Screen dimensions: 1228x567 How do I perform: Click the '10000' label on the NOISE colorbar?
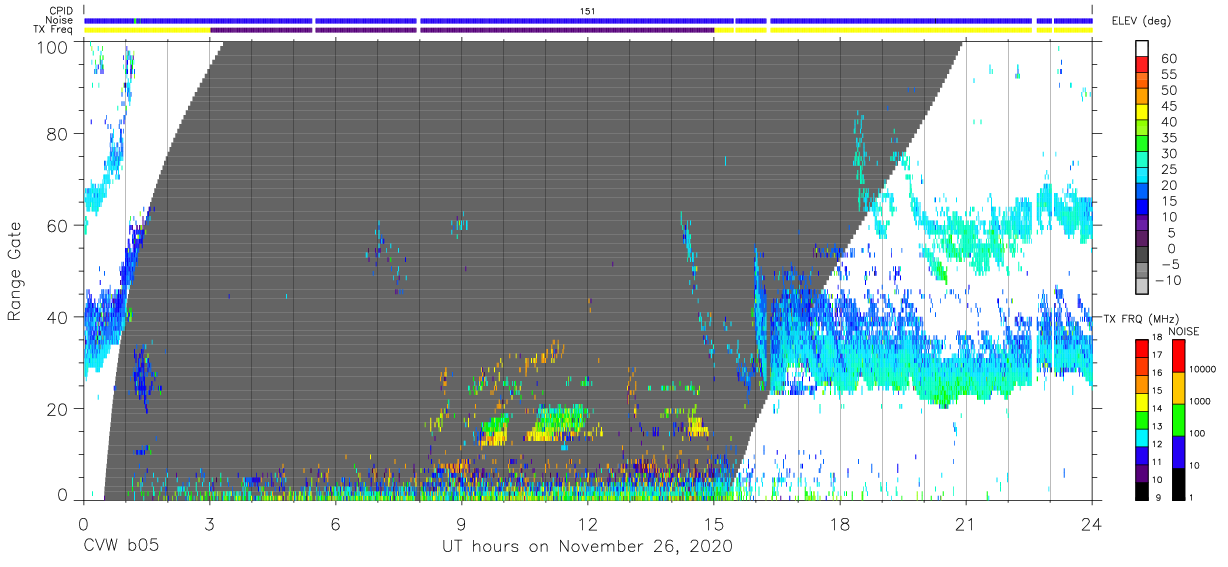point(1202,369)
